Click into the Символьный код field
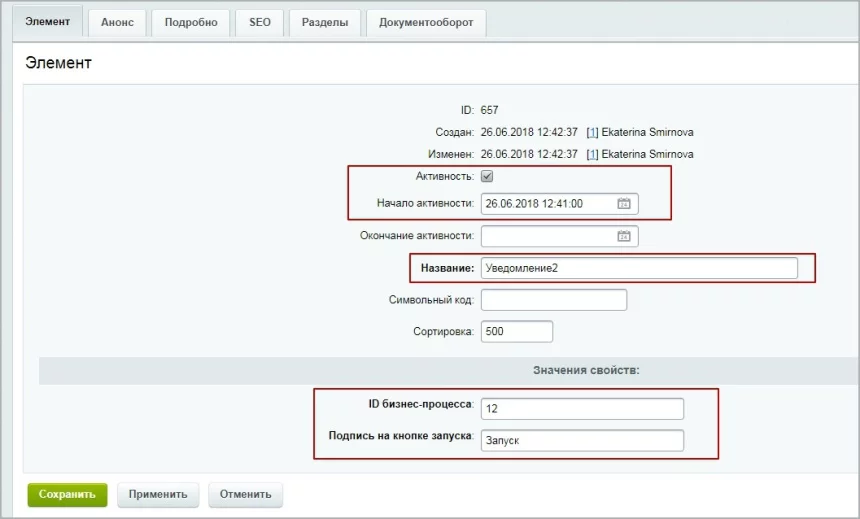Screen dimensions: 860x519 pyautogui.click(x=553, y=300)
